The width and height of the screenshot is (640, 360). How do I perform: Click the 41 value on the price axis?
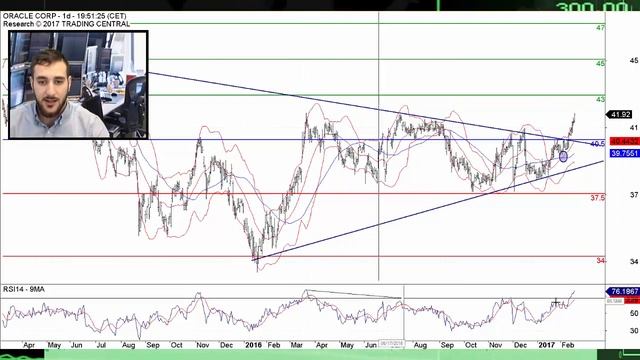(634, 128)
